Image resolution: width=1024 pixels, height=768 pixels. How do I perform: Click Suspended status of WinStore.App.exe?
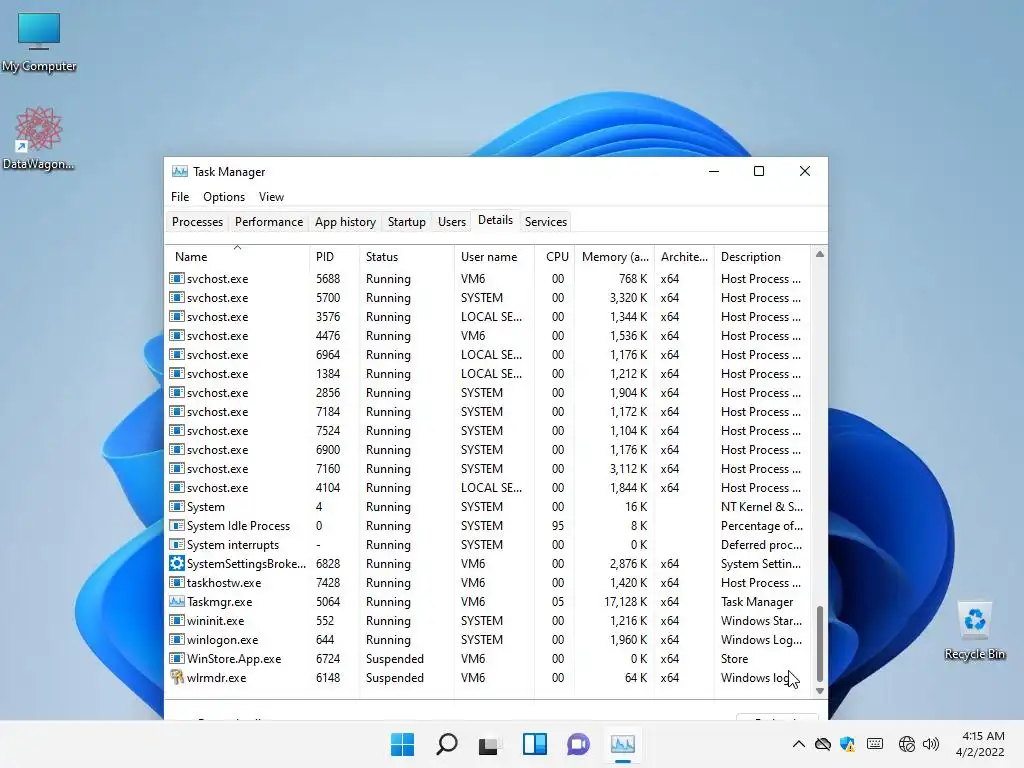point(394,658)
